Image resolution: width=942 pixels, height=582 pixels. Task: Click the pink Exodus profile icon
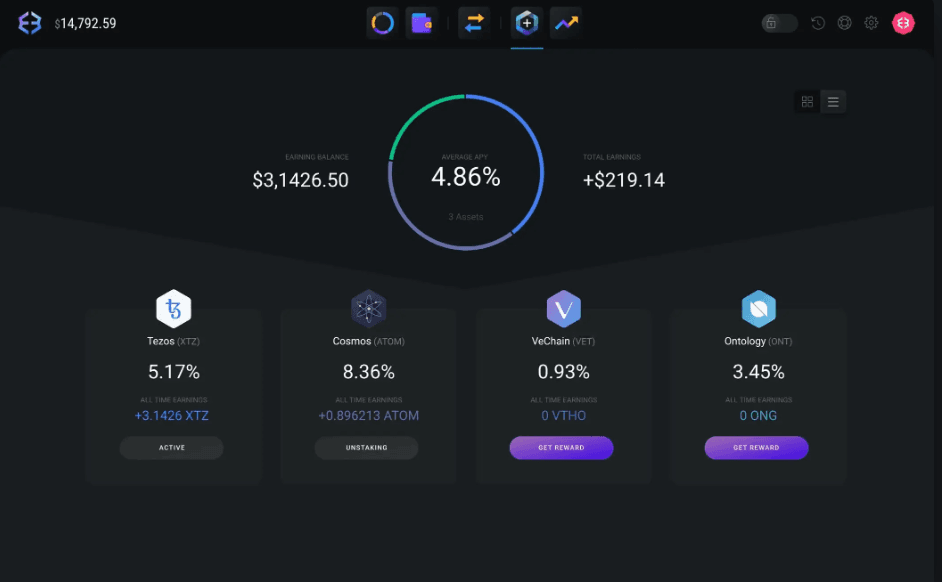pyautogui.click(x=903, y=23)
